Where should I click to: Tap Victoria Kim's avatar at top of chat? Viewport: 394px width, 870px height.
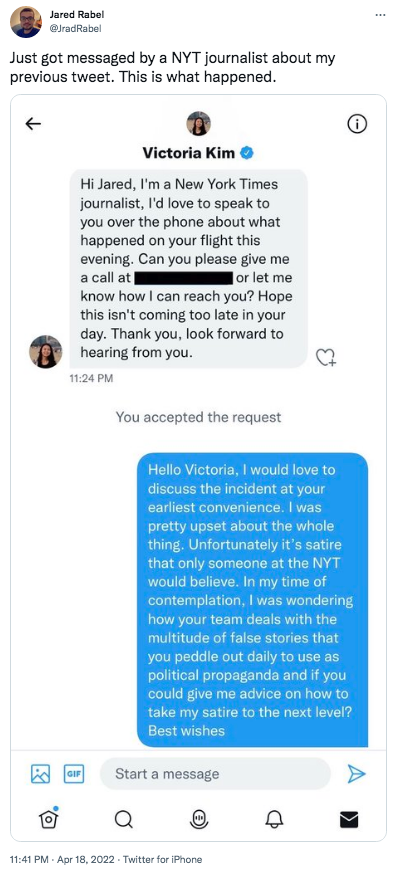198,124
